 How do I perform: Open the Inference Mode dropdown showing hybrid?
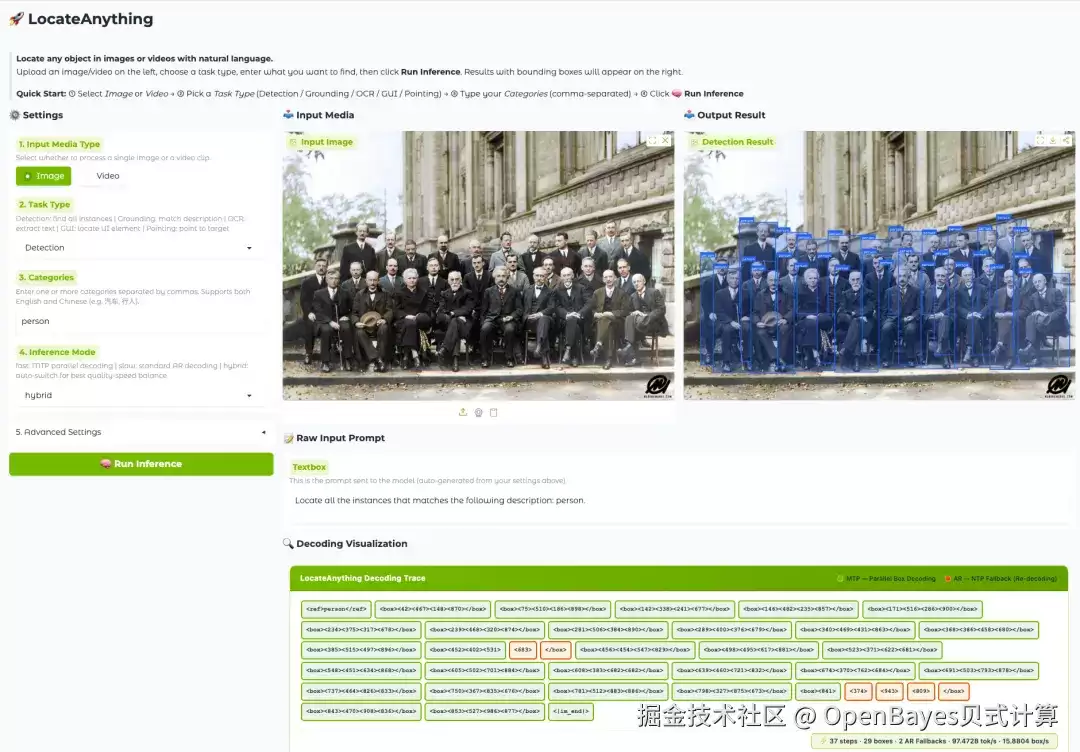click(139, 395)
